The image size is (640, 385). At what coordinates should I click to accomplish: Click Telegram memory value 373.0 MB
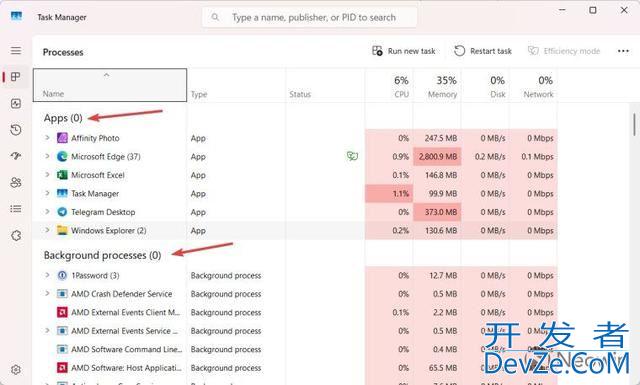[437, 212]
